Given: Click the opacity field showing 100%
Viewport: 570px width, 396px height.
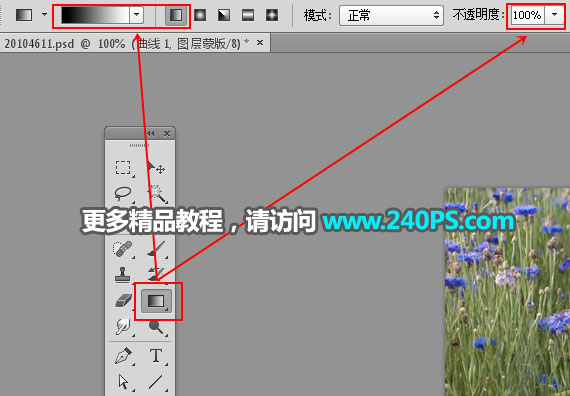Looking at the screenshot, I should [x=527, y=15].
